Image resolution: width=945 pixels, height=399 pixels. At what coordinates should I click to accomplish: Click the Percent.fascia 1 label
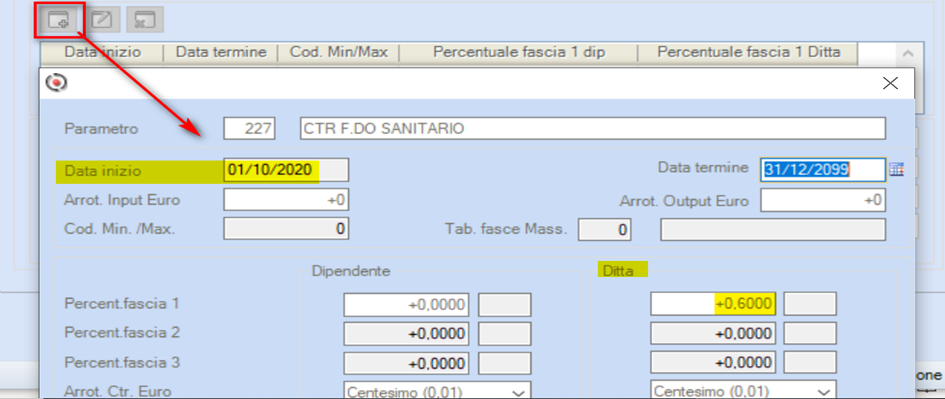pos(122,304)
